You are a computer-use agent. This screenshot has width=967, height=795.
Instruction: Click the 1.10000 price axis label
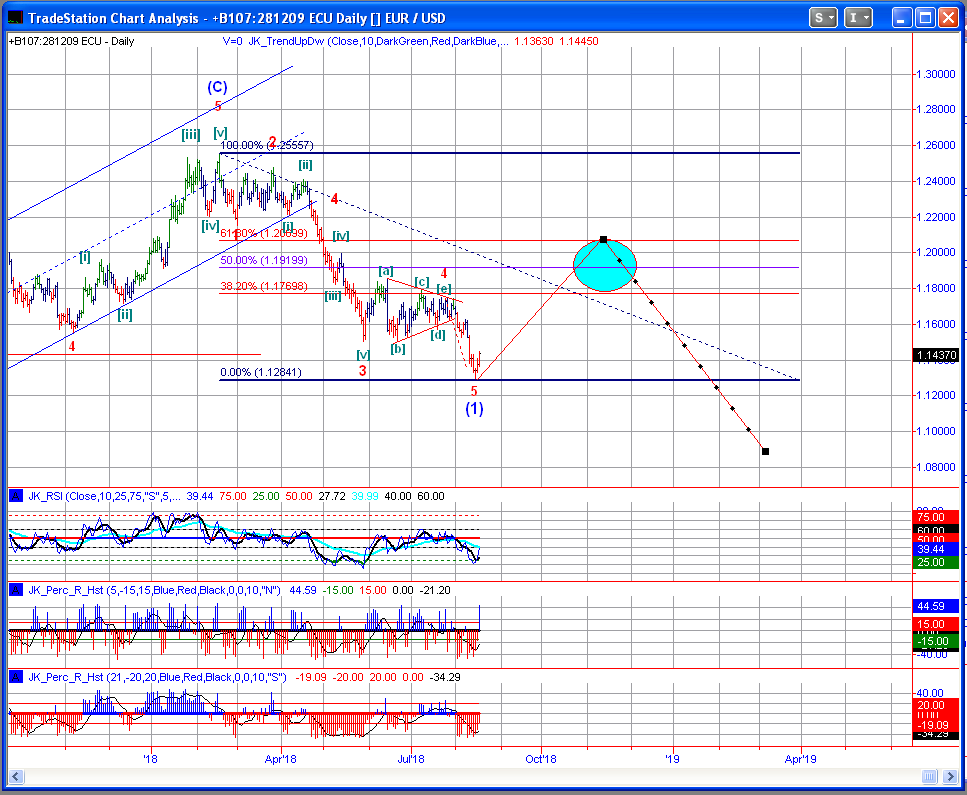point(935,431)
